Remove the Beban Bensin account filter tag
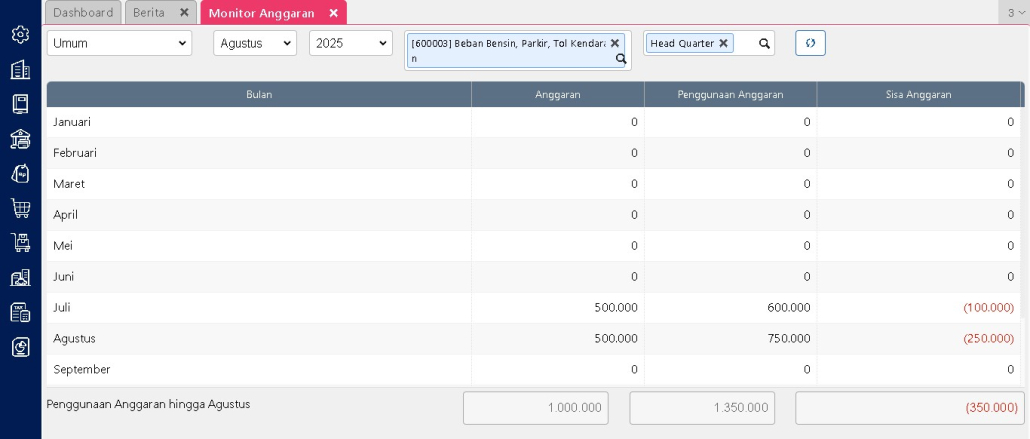The height and width of the screenshot is (439, 1030). 615,43
